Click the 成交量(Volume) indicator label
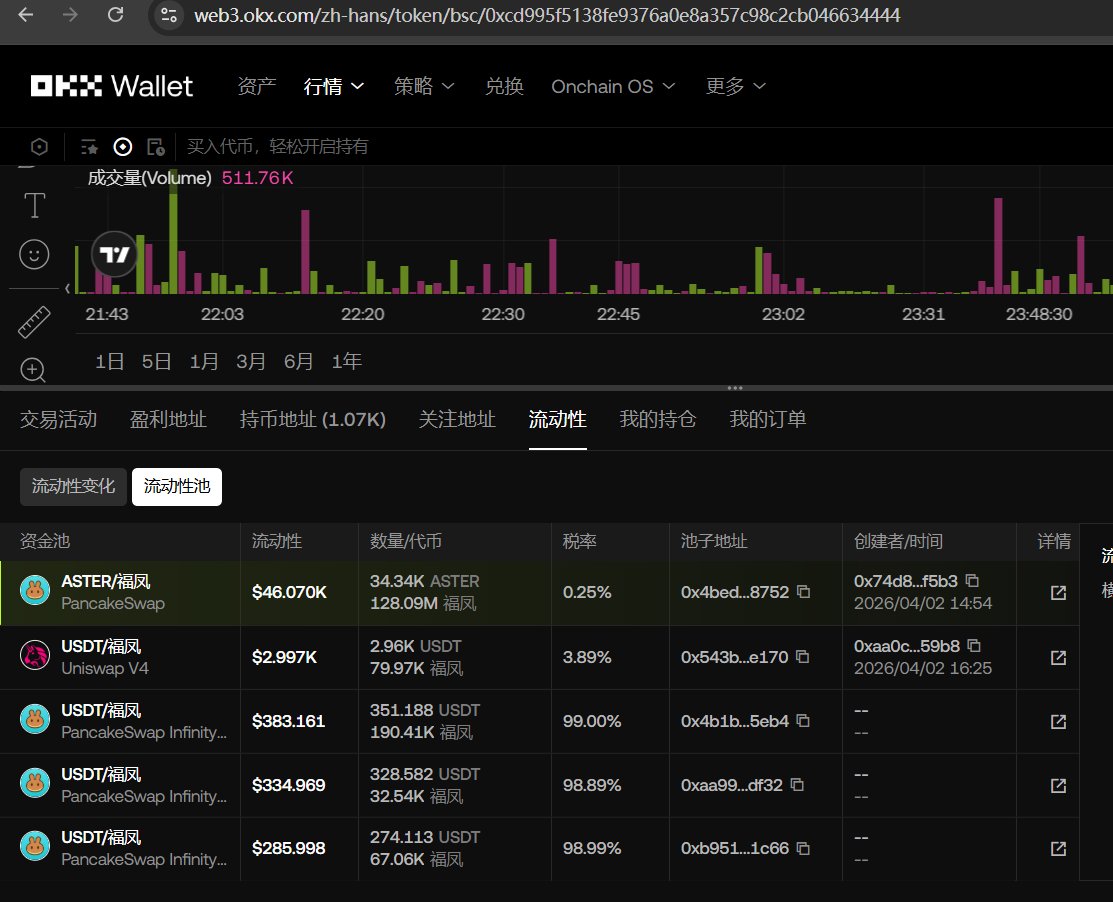Image resolution: width=1113 pixels, height=902 pixels. point(149,178)
